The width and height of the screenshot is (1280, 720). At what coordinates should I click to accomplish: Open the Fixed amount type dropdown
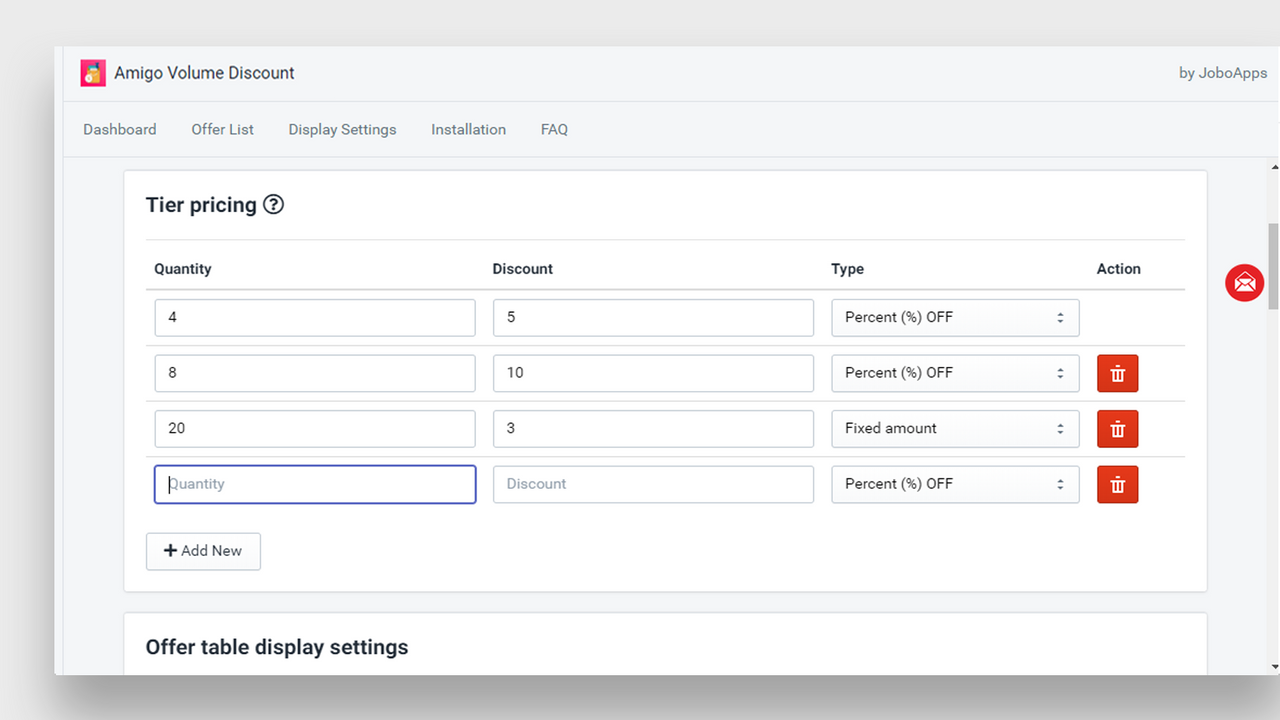(x=954, y=429)
